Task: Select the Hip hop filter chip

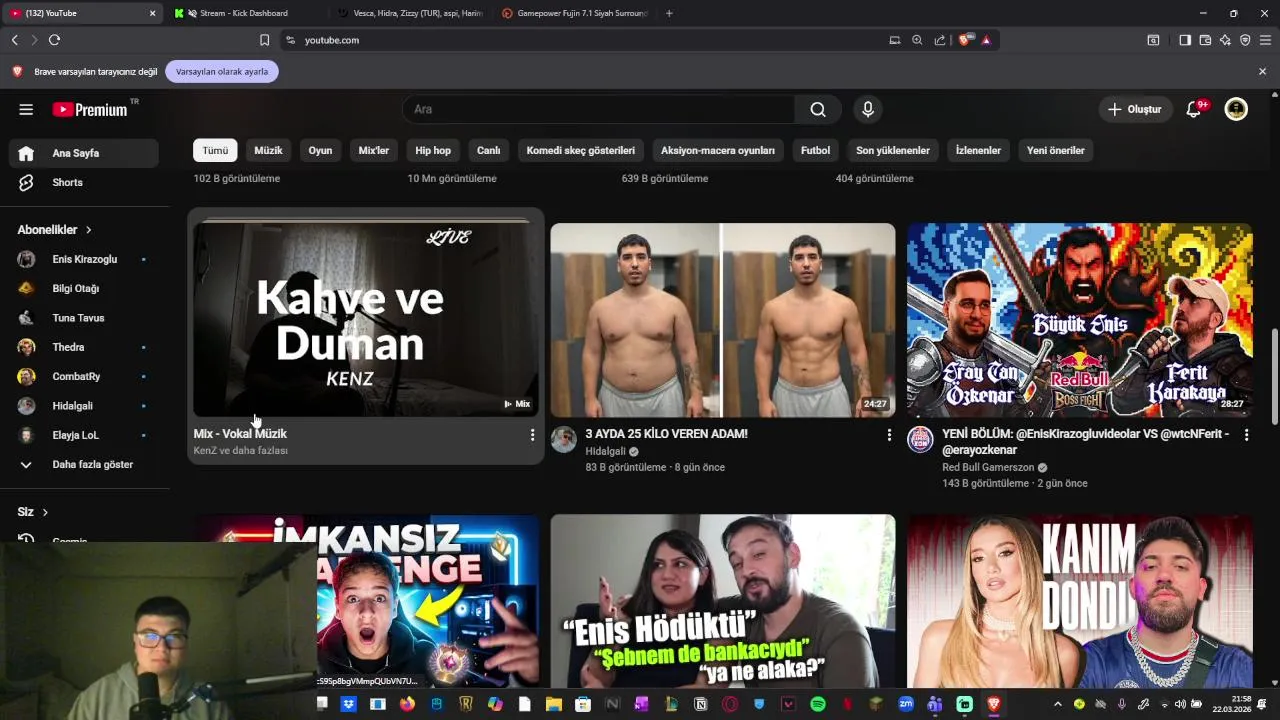Action: [x=433, y=150]
